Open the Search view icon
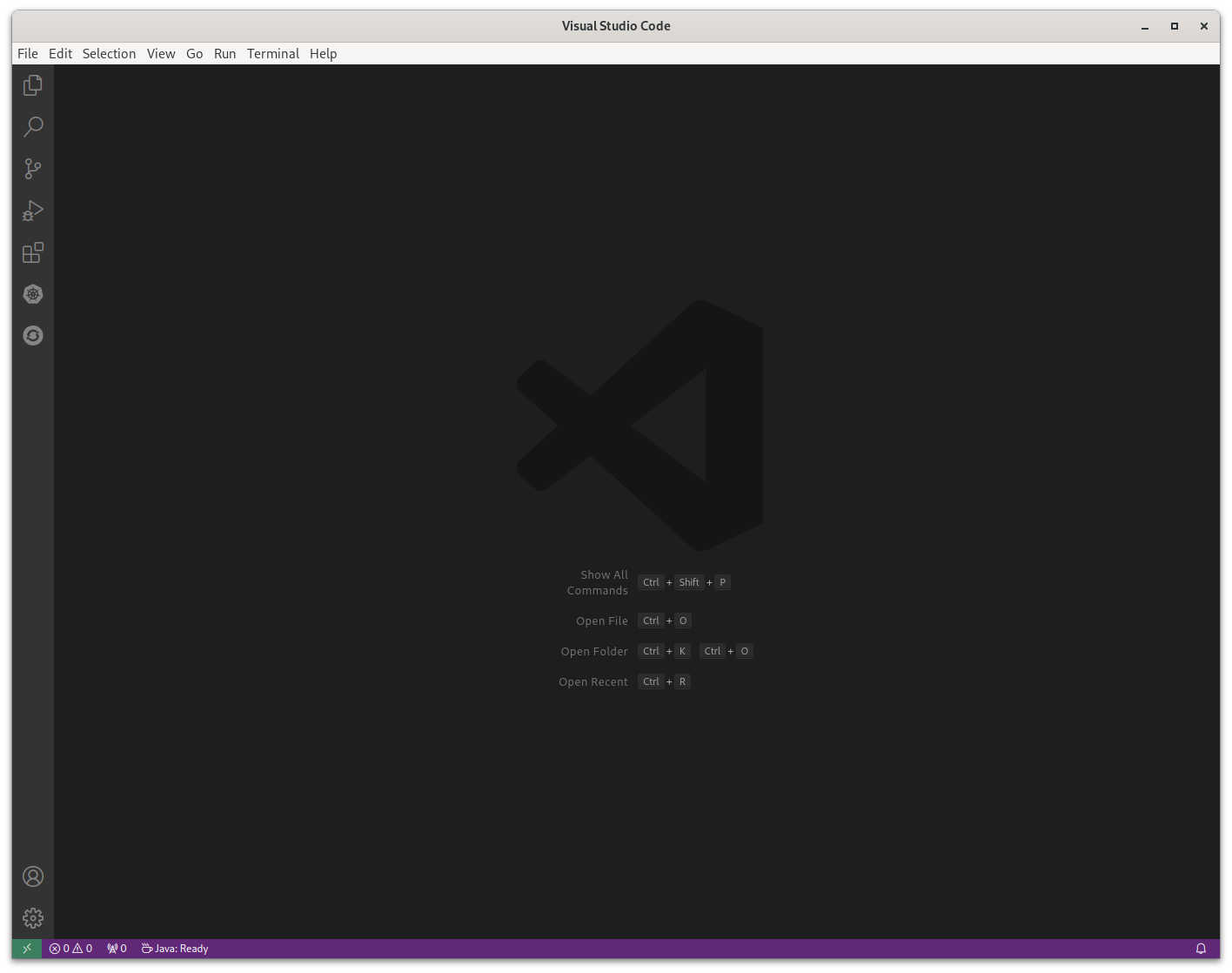Viewport: 1232px width, 973px height. pos(33,127)
